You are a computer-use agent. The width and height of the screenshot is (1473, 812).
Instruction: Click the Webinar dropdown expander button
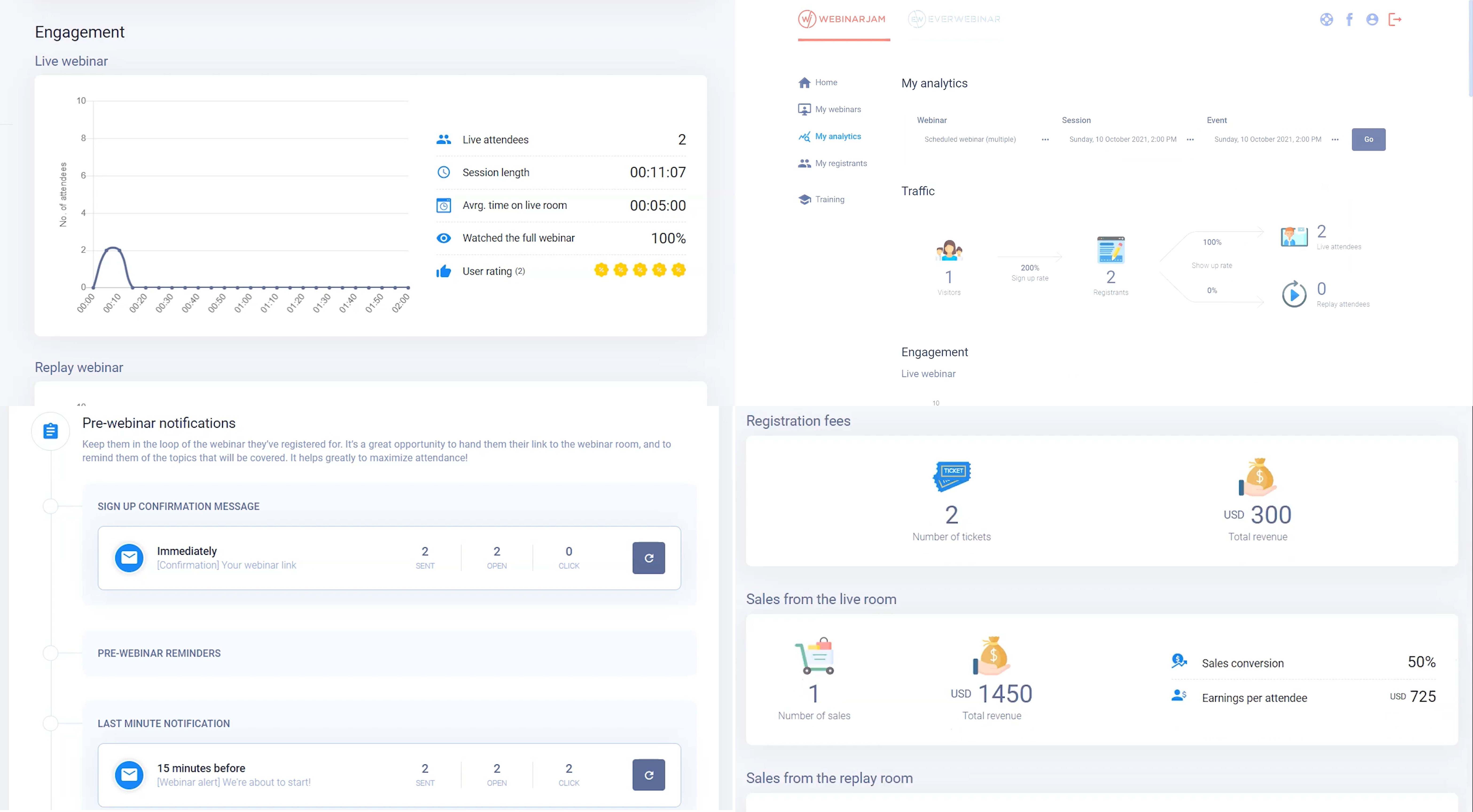pos(1044,139)
